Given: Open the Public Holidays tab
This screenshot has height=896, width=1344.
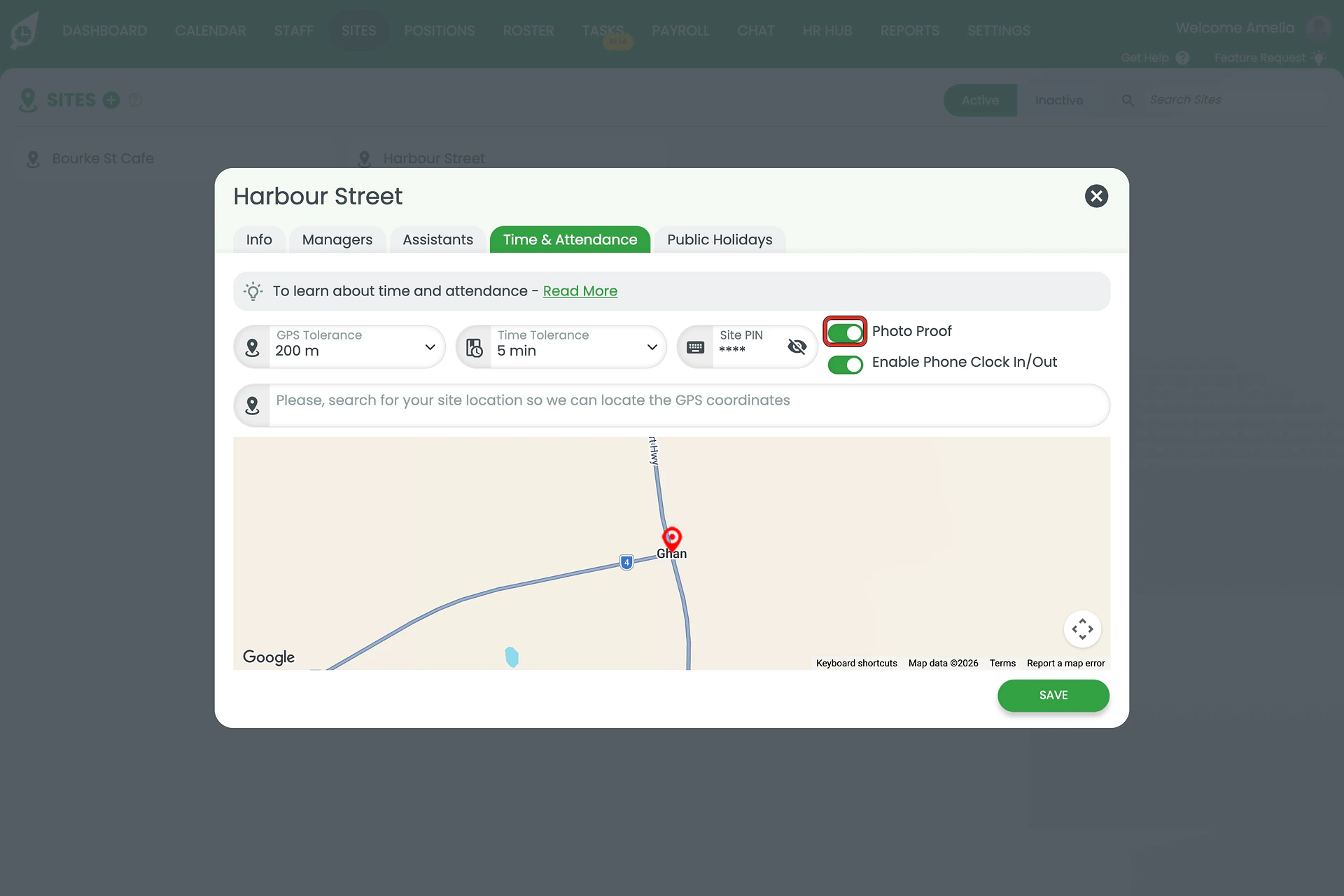Looking at the screenshot, I should pos(720,240).
